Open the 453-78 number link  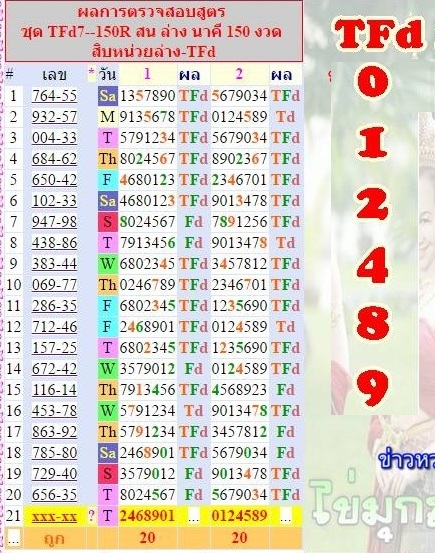click(54, 411)
